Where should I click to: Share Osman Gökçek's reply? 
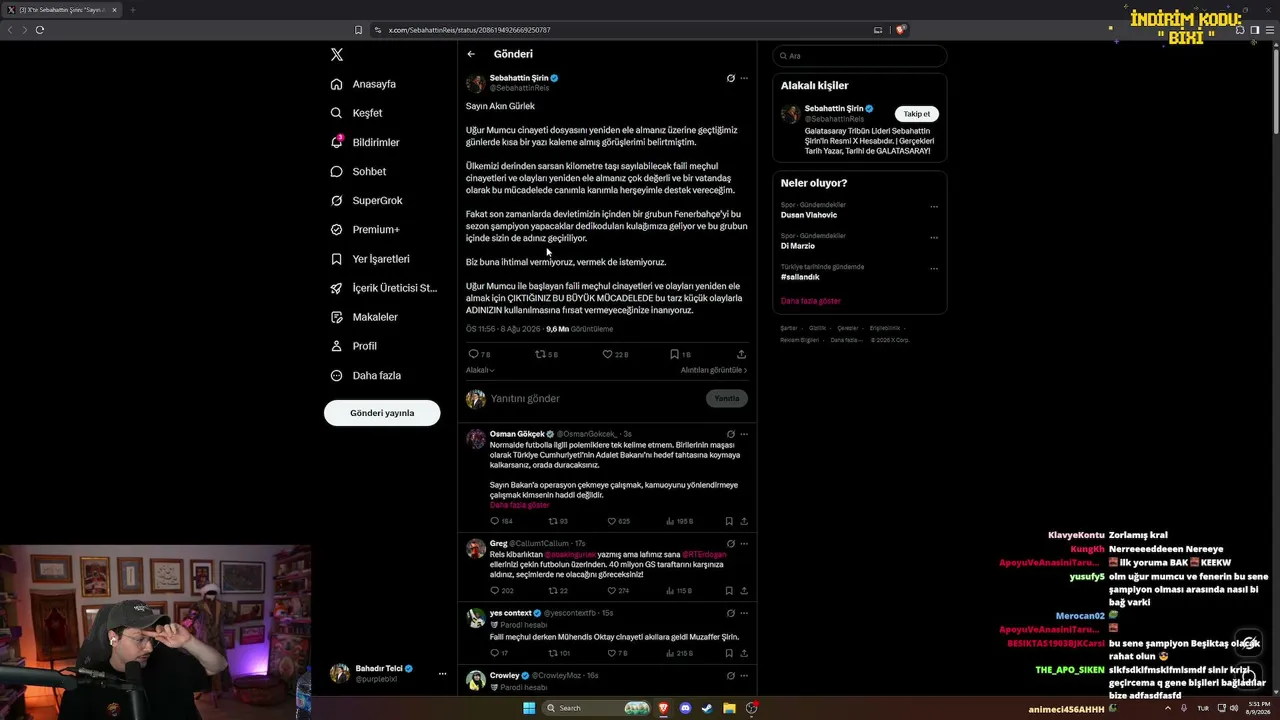(744, 521)
